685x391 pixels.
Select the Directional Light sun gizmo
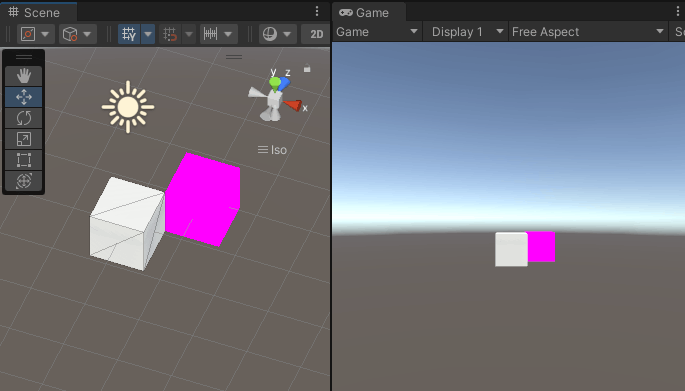pos(128,107)
